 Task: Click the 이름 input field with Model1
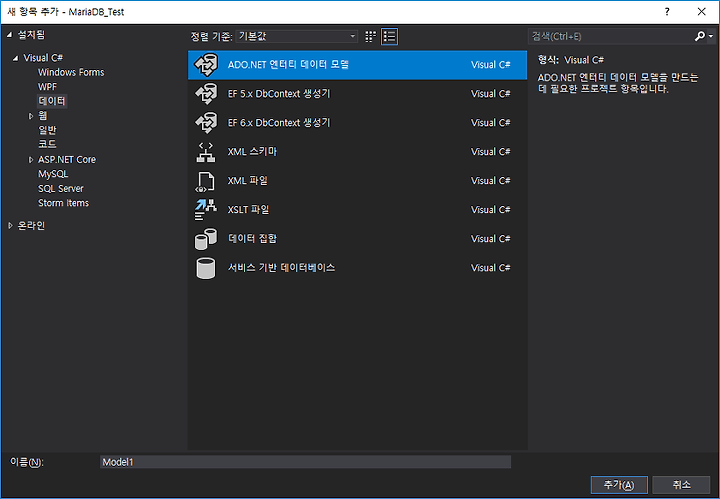pos(305,462)
